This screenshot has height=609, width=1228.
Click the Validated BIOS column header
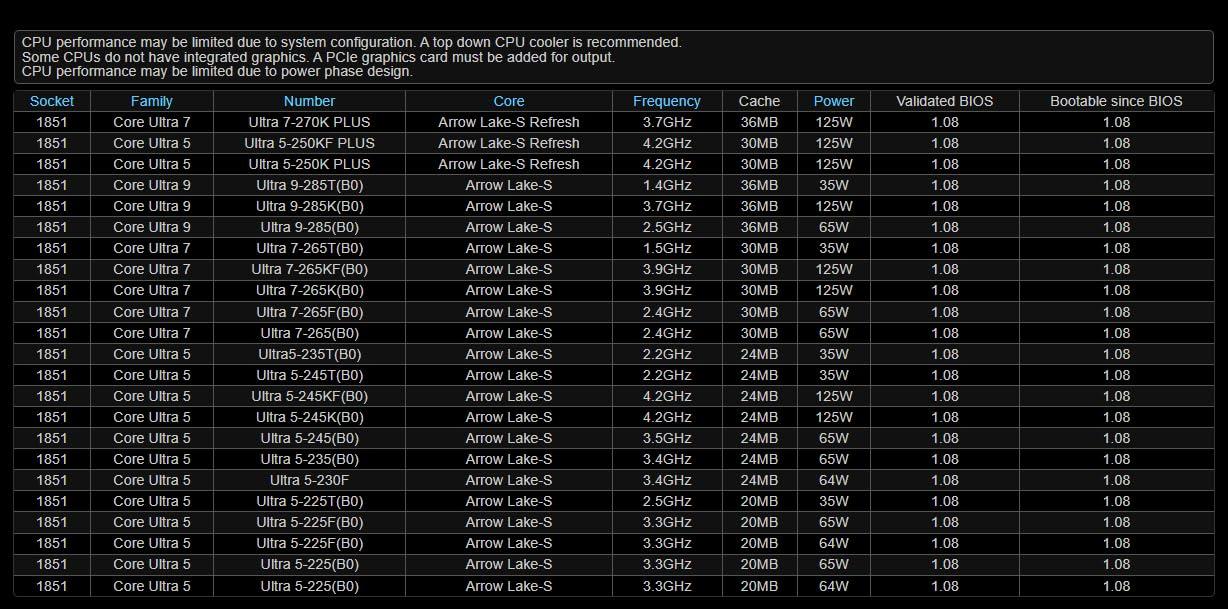pos(944,101)
